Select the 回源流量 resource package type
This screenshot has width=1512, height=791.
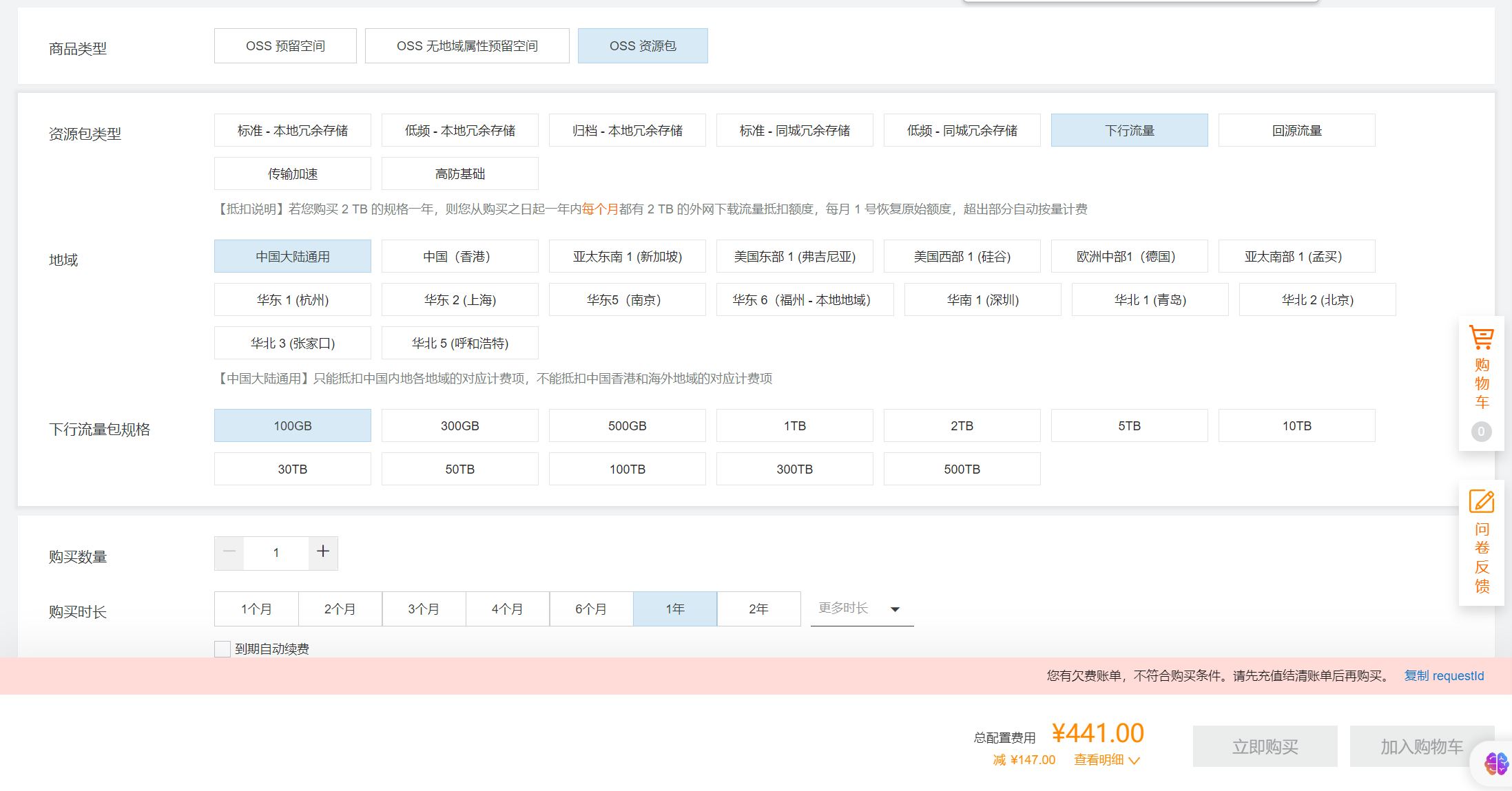[1296, 131]
